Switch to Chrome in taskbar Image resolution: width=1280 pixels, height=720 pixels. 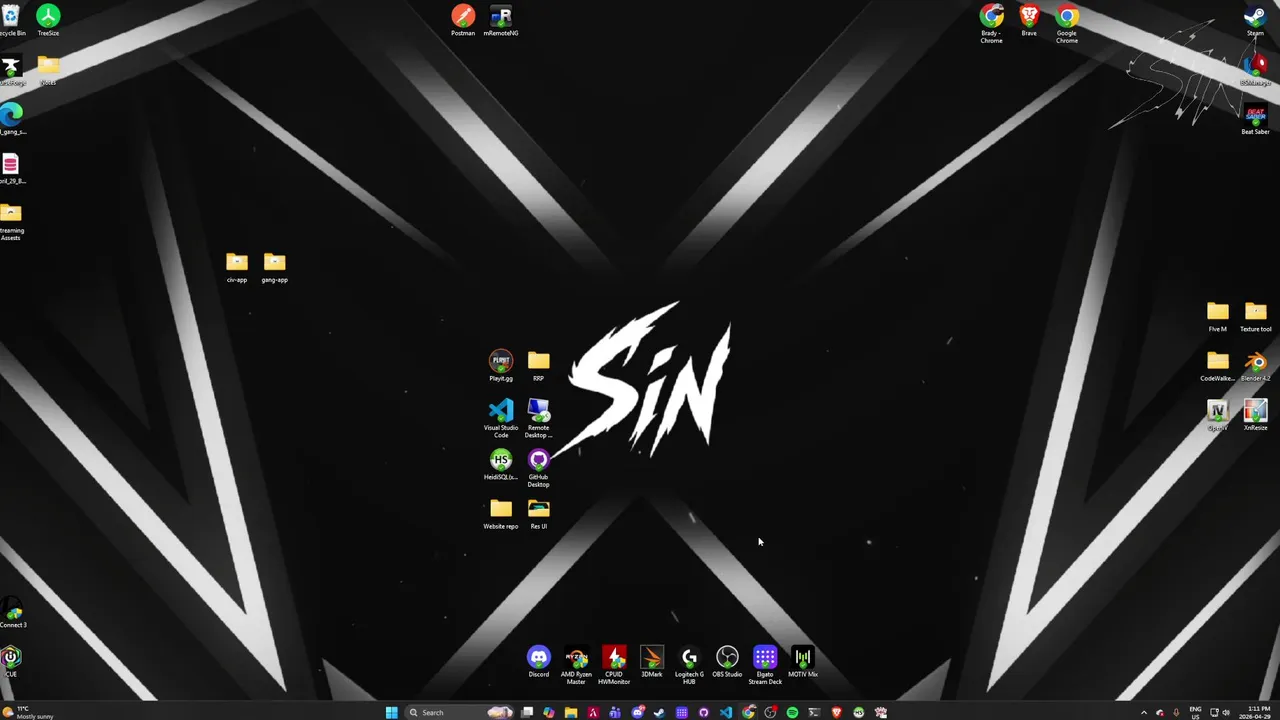[x=748, y=712]
